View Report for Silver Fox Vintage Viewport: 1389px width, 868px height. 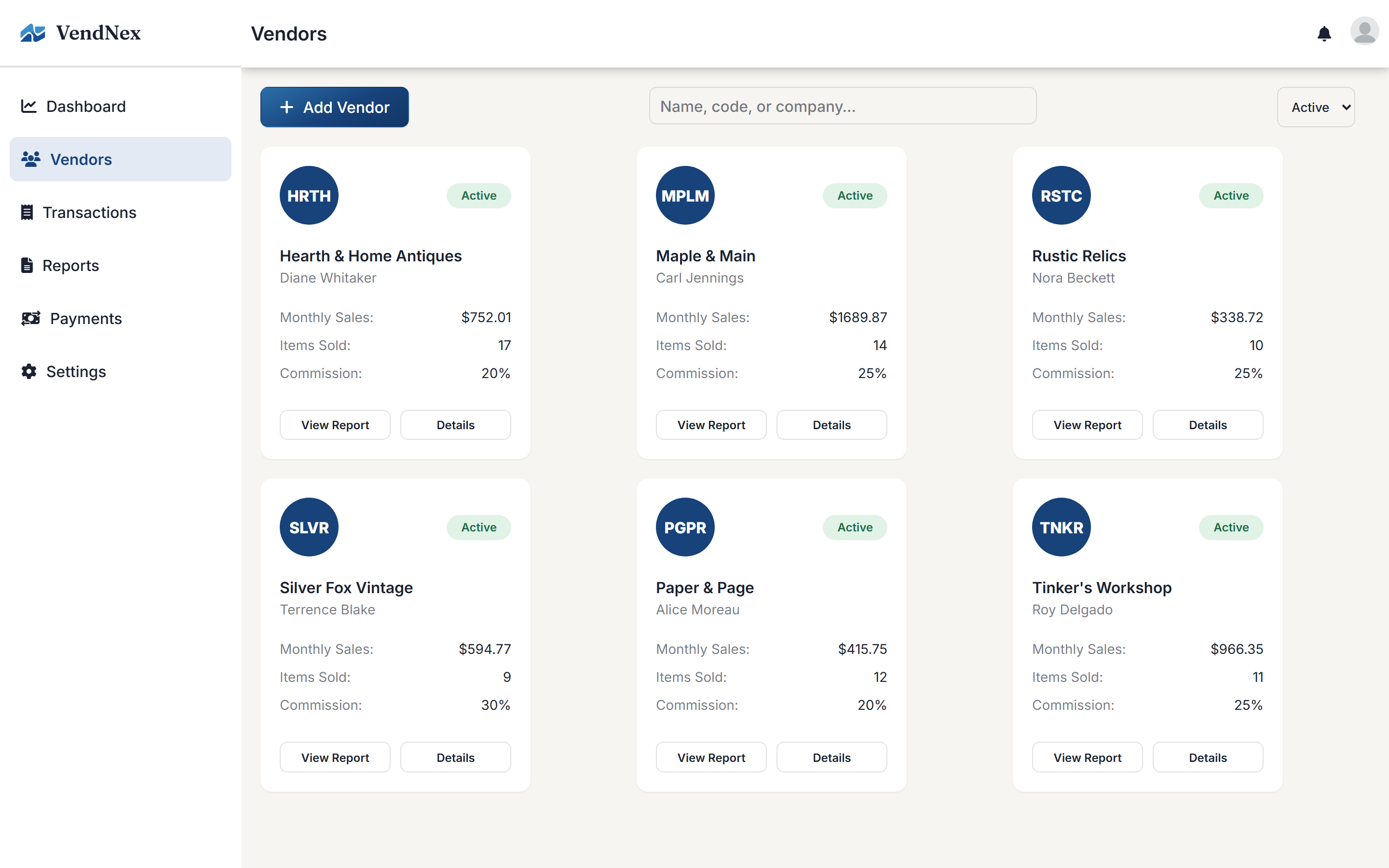(335, 757)
